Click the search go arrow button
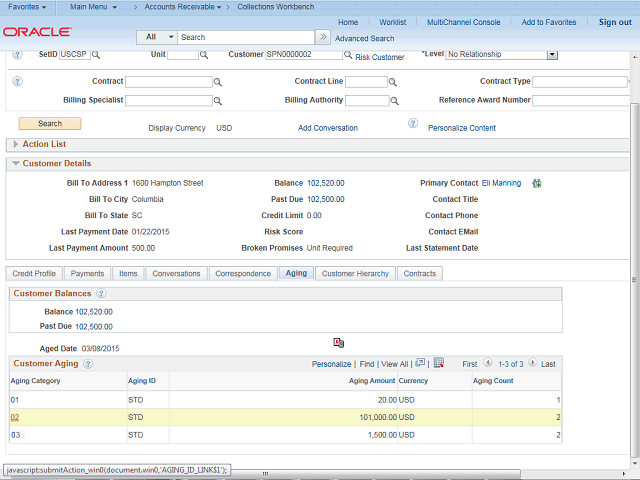Screen dimensions: 640x480 coord(323,37)
